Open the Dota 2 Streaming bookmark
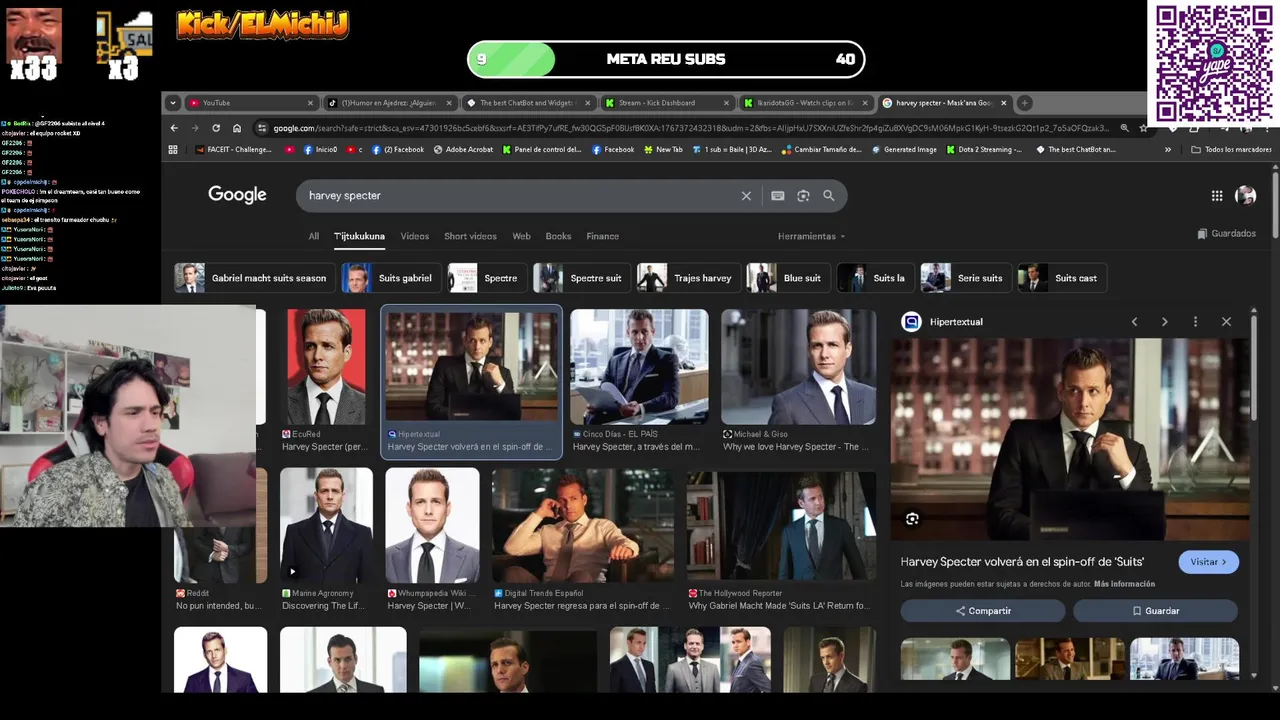 (x=982, y=149)
